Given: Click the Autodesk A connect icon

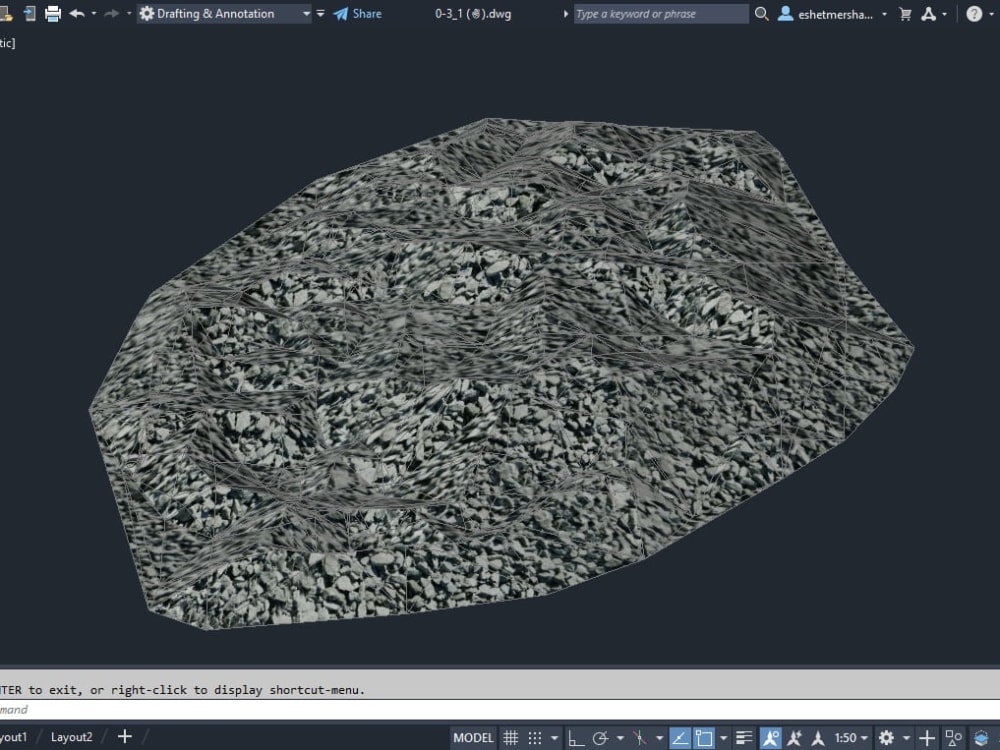Looking at the screenshot, I should [x=929, y=13].
